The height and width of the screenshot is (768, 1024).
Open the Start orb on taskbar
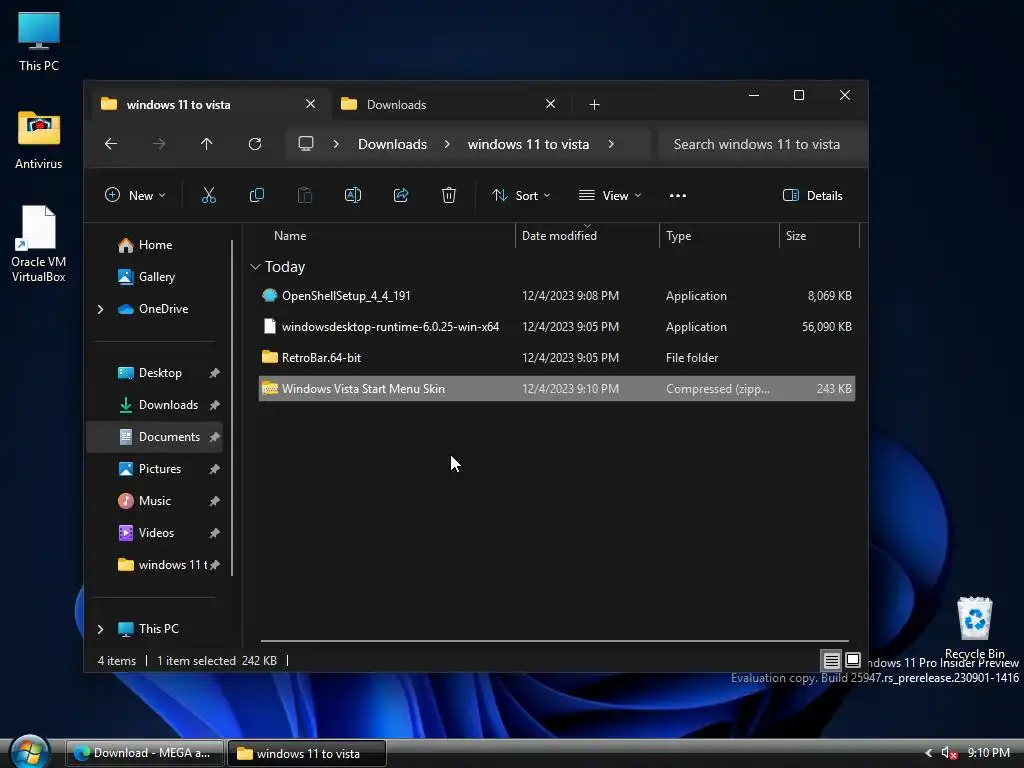pos(29,752)
